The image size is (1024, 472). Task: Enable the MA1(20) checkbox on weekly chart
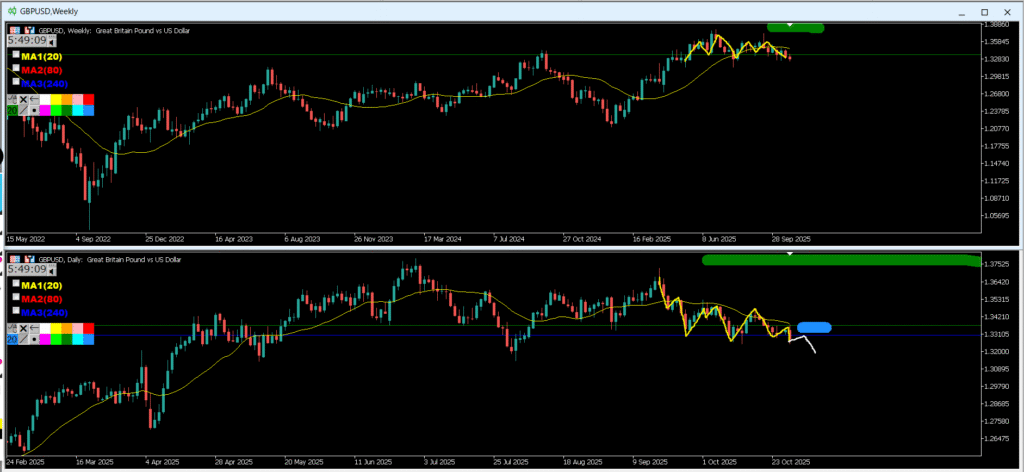15,56
